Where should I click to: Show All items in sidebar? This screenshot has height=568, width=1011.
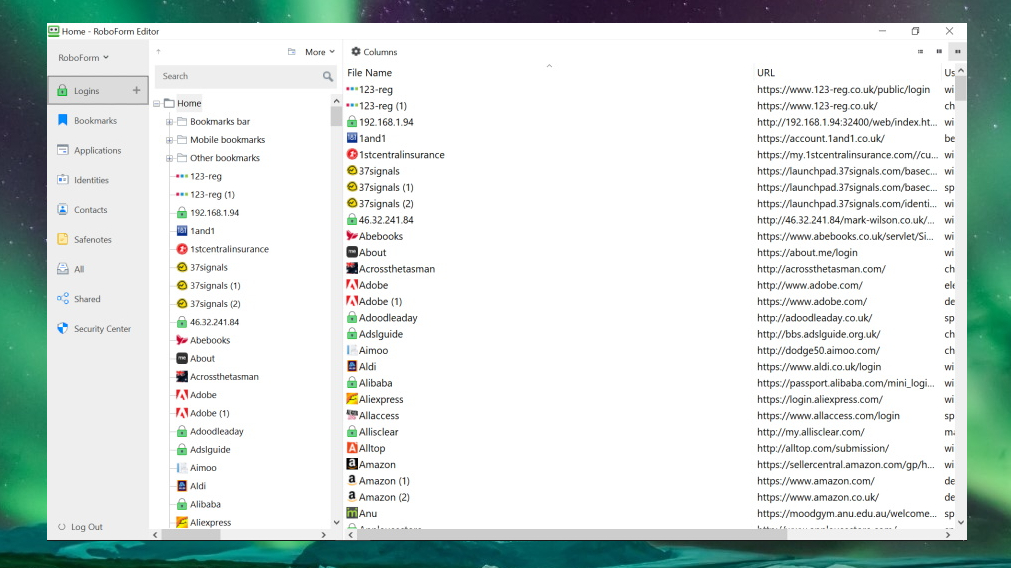tap(79, 269)
